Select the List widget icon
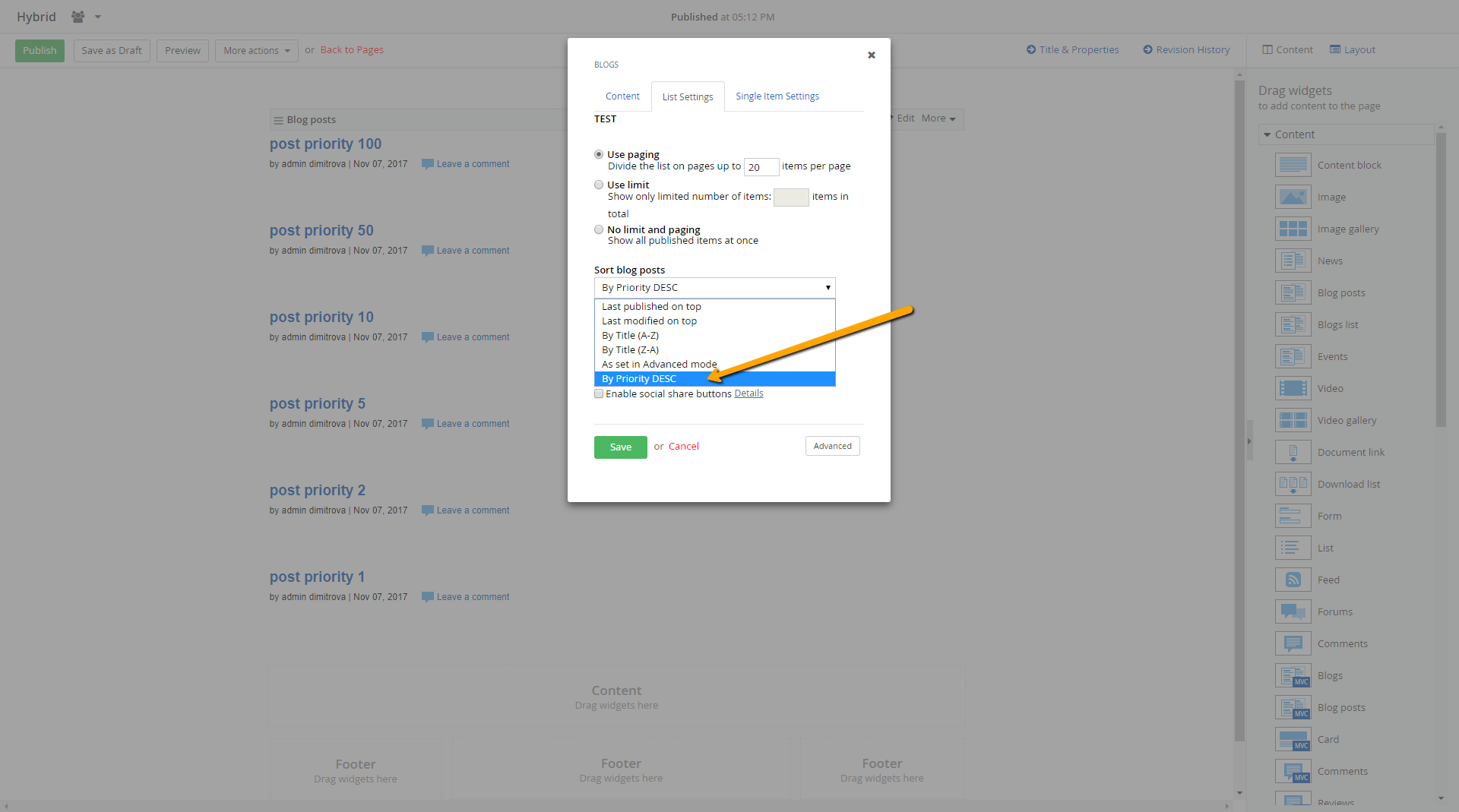This screenshot has height=812, width=1459. [1293, 548]
